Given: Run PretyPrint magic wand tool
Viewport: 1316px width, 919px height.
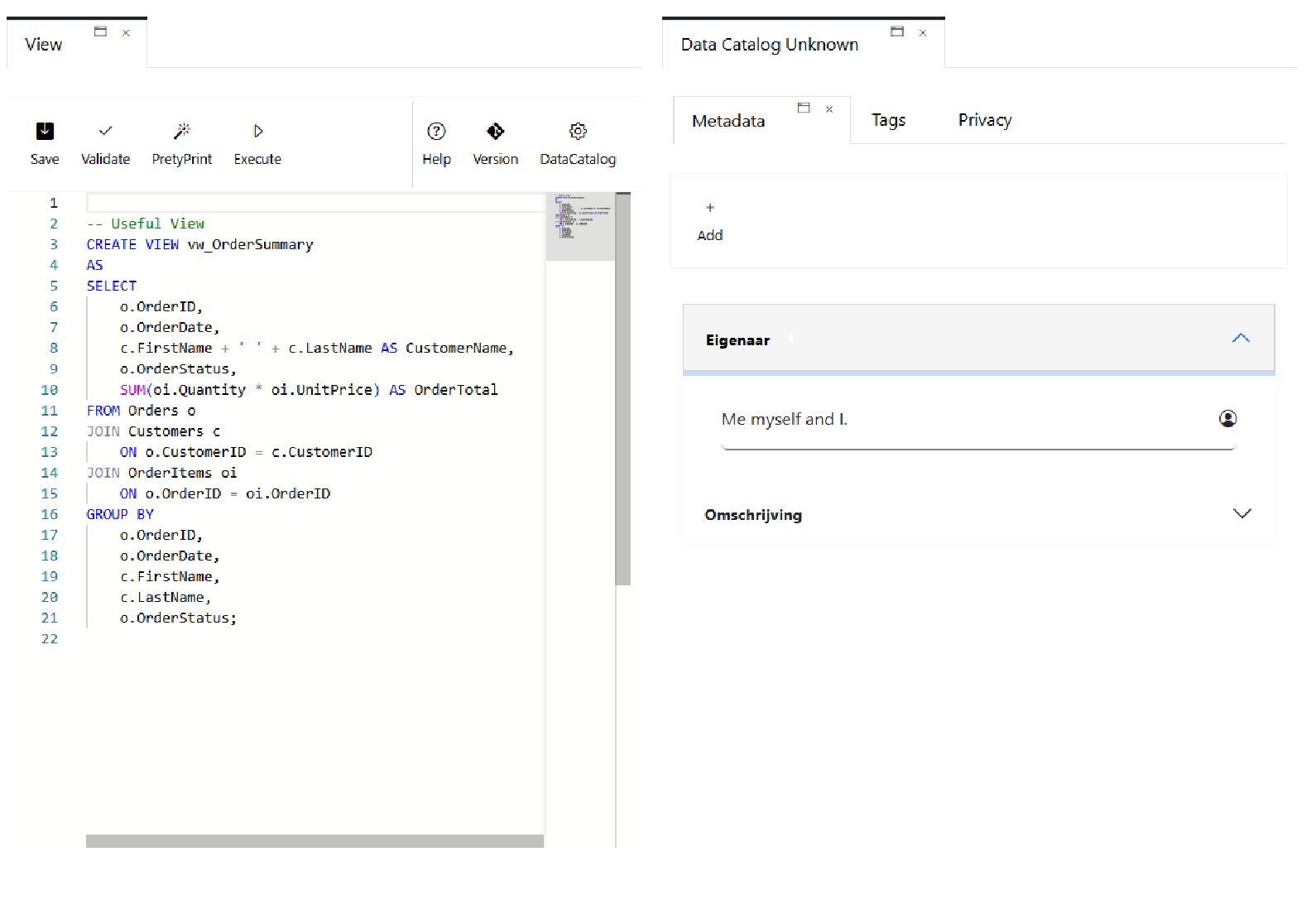Looking at the screenshot, I should click(182, 131).
